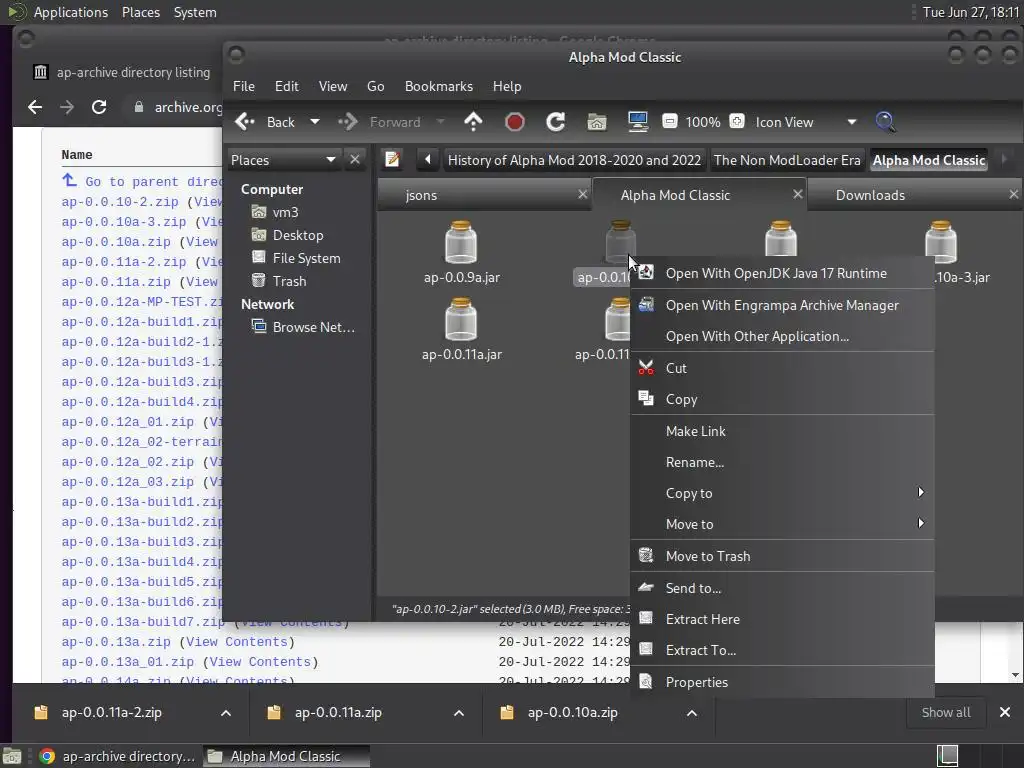Open the Go menu
Screen dimensions: 1024x768
376,86
